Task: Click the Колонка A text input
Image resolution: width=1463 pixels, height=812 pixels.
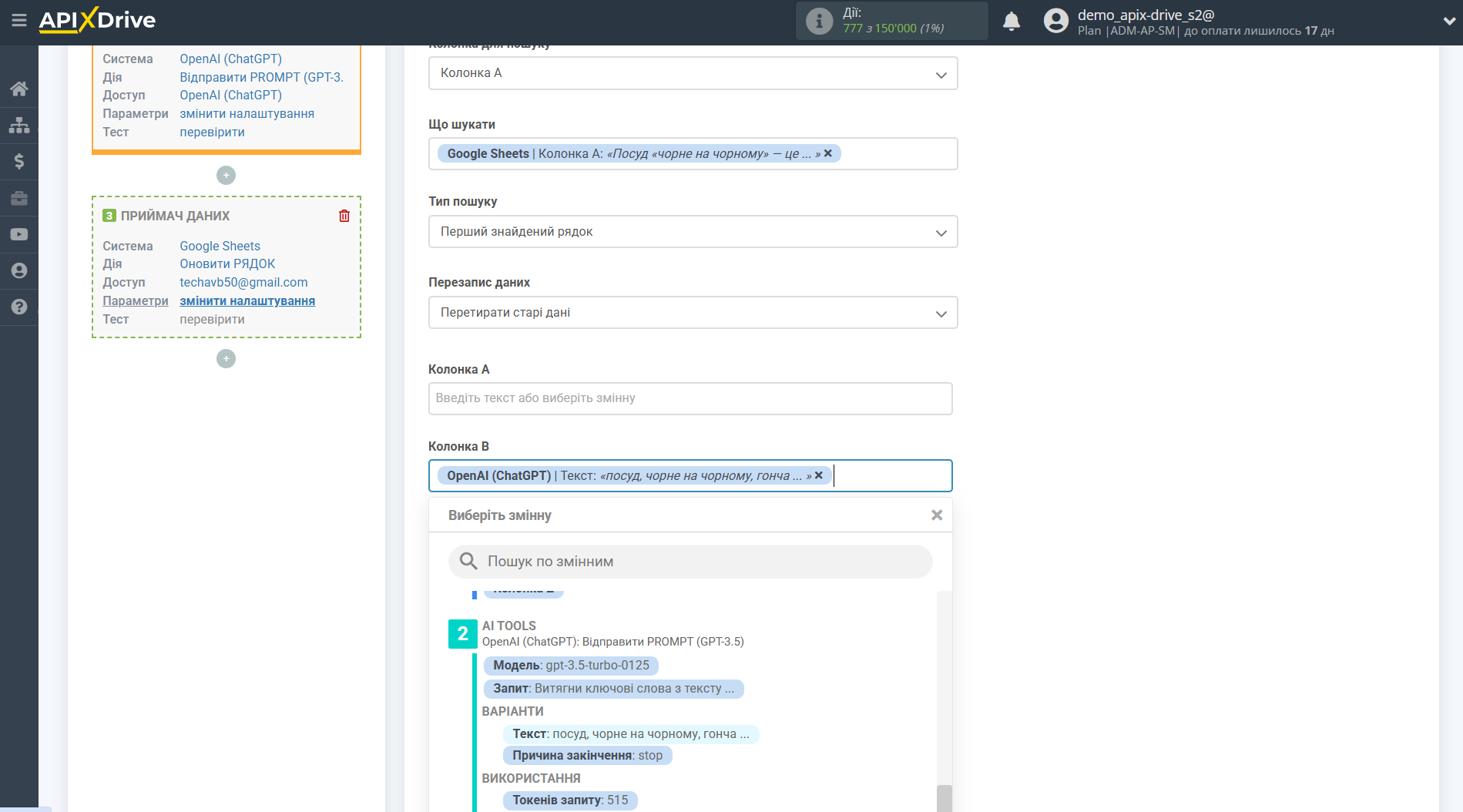Action: coord(690,398)
